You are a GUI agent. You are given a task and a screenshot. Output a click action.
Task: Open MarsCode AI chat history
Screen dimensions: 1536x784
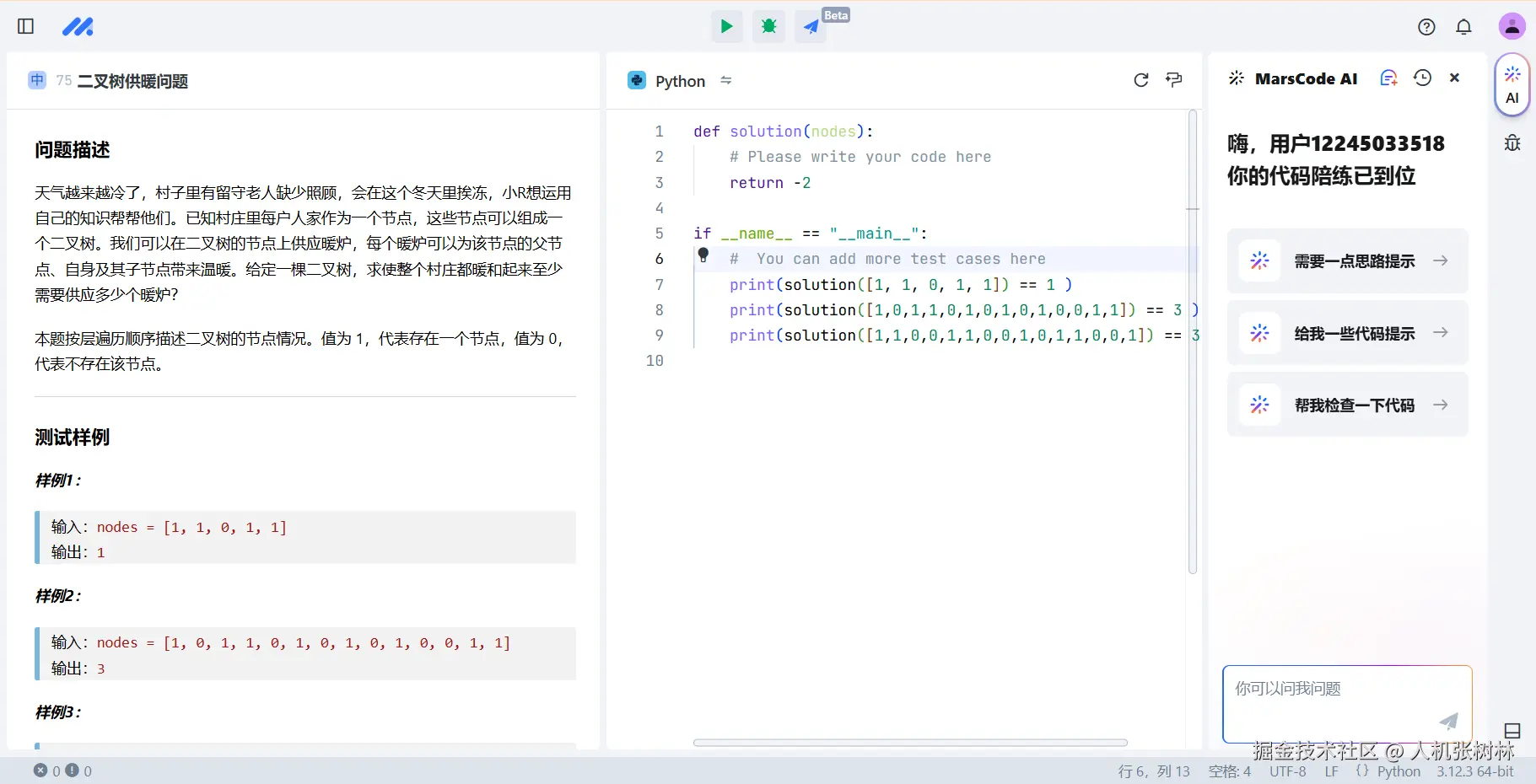tap(1423, 78)
